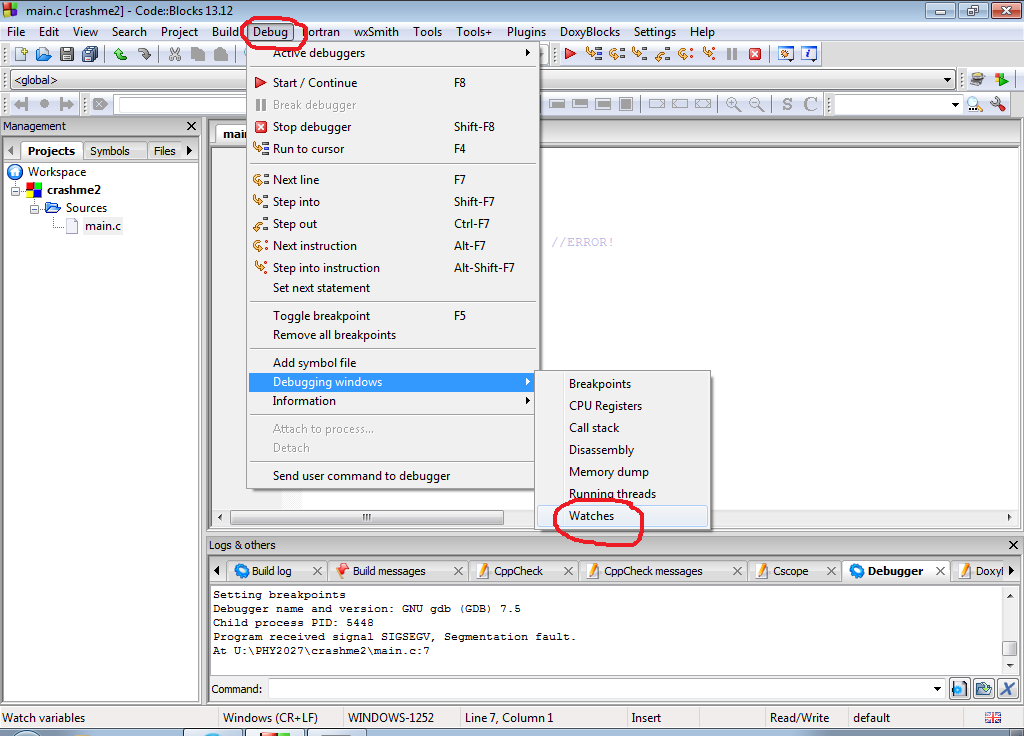This screenshot has height=736, width=1024.
Task: Undo the last edit with green arrow
Action: pyautogui.click(x=120, y=54)
